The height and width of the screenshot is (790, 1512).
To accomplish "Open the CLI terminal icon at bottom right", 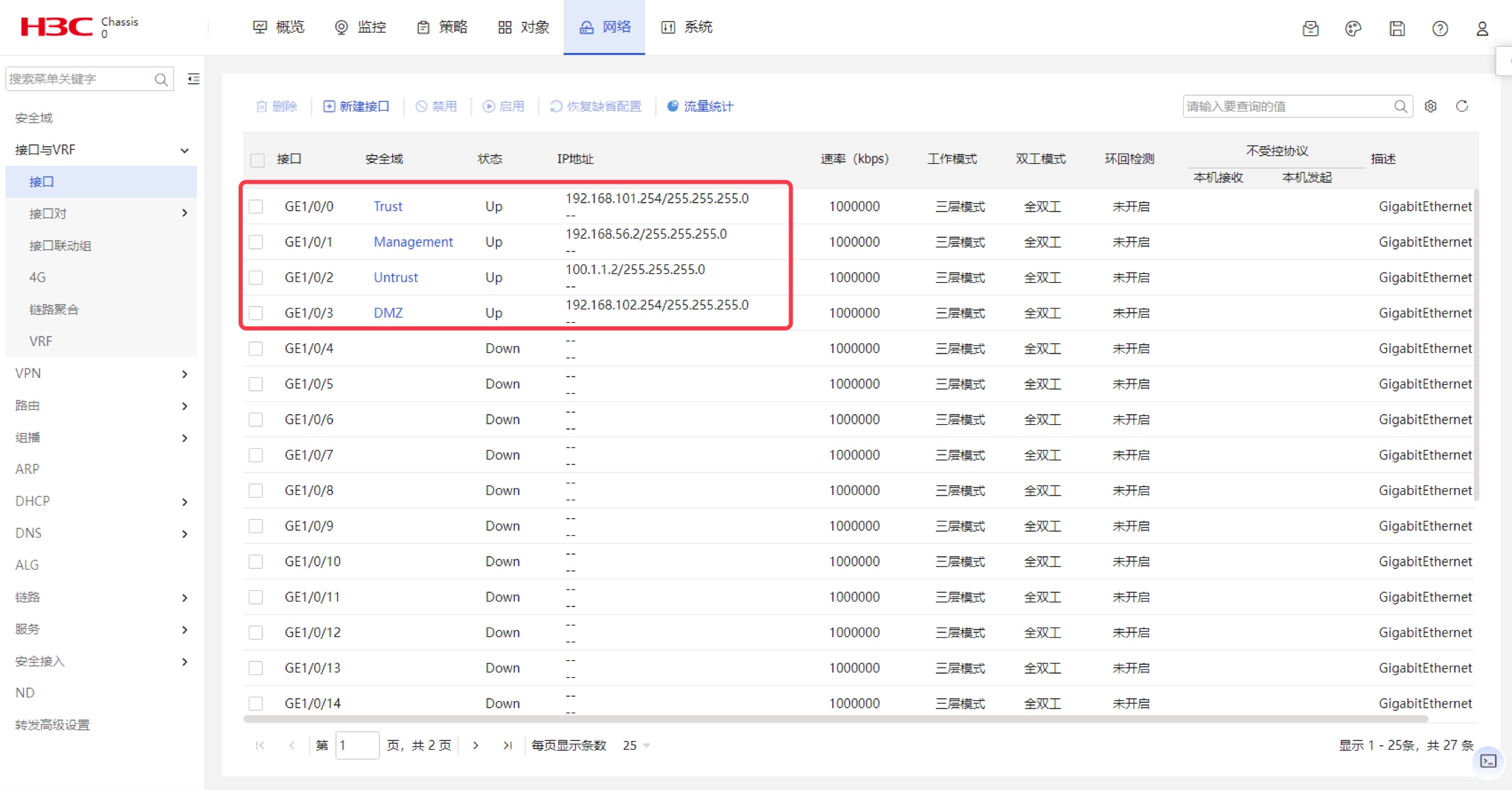I will coord(1488,761).
